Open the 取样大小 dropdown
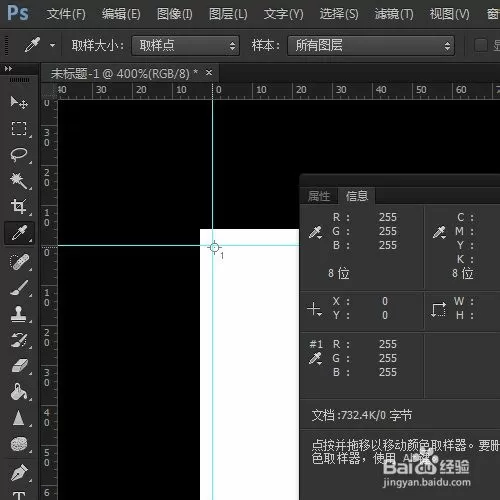This screenshot has width=500, height=500. (x=185, y=45)
